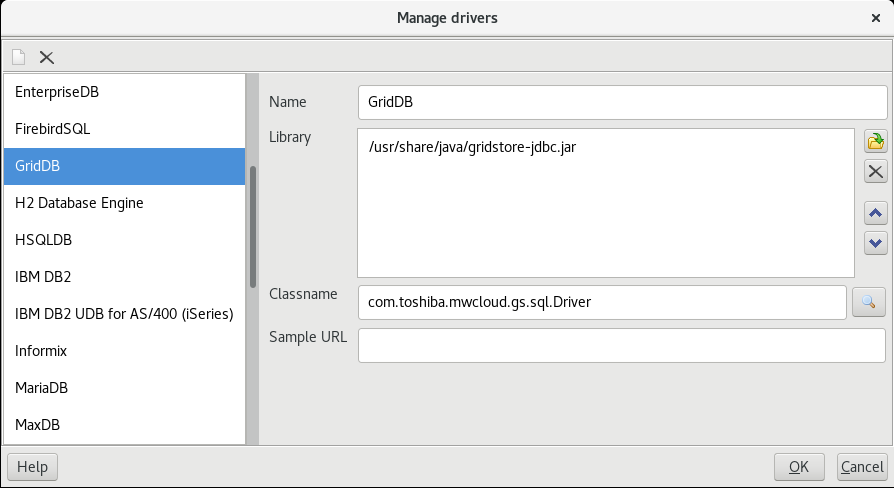Close the Manage drivers dialog

point(876,18)
